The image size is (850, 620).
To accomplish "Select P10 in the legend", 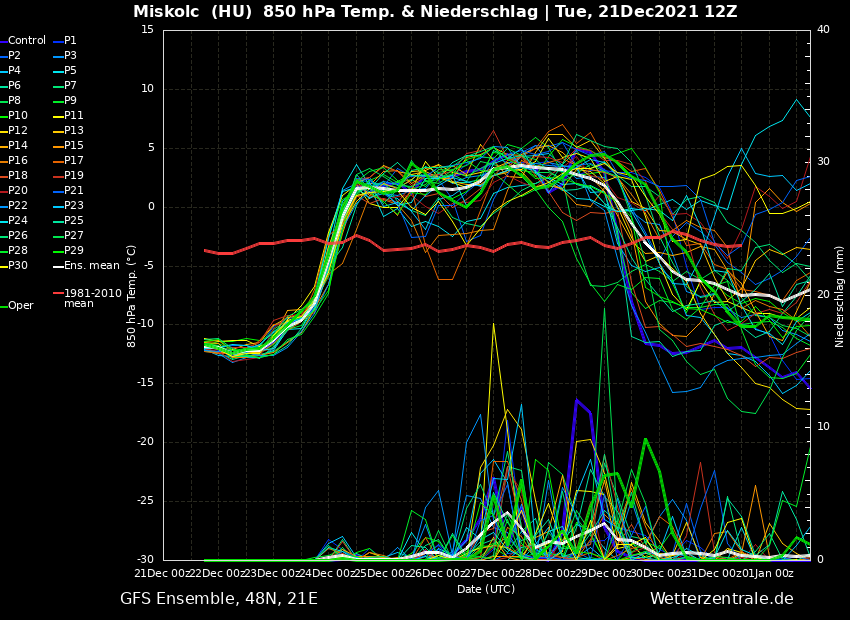I will (x=18, y=116).
